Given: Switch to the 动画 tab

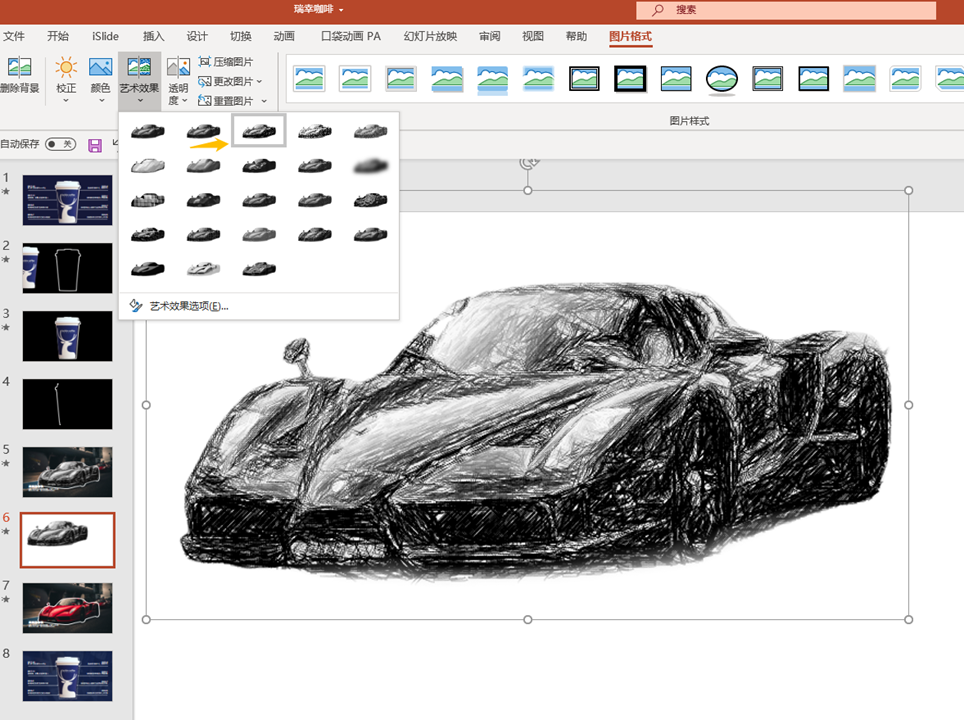Looking at the screenshot, I should 283,36.
